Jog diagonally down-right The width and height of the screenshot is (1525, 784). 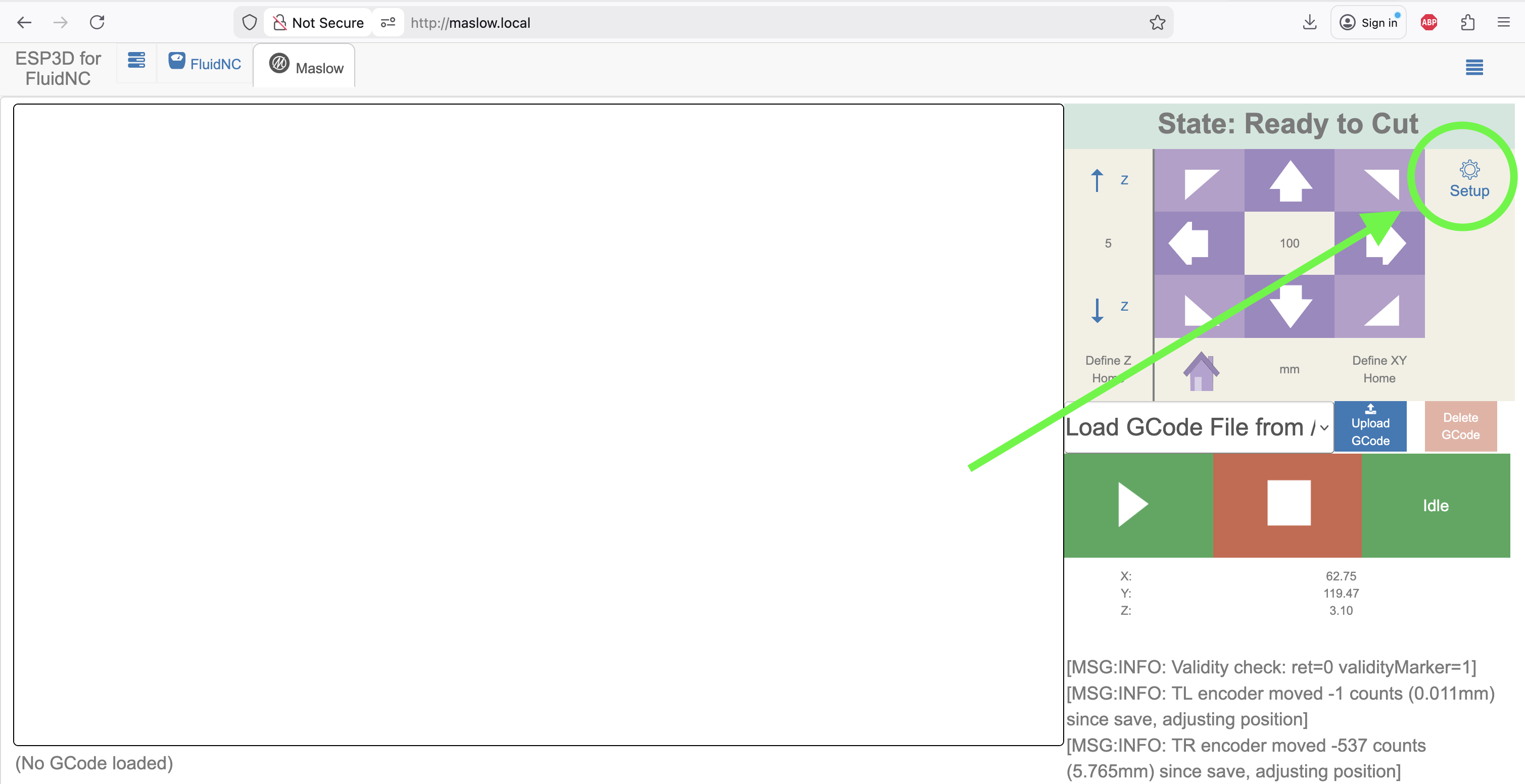click(1379, 307)
